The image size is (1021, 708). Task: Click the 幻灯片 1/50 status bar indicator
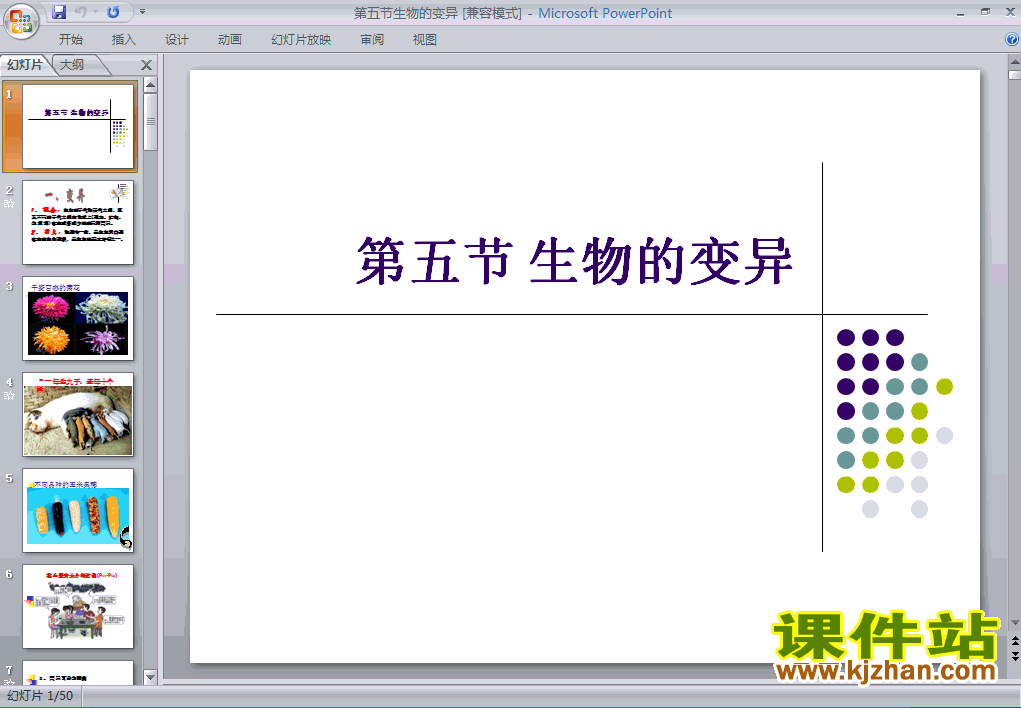click(40, 696)
